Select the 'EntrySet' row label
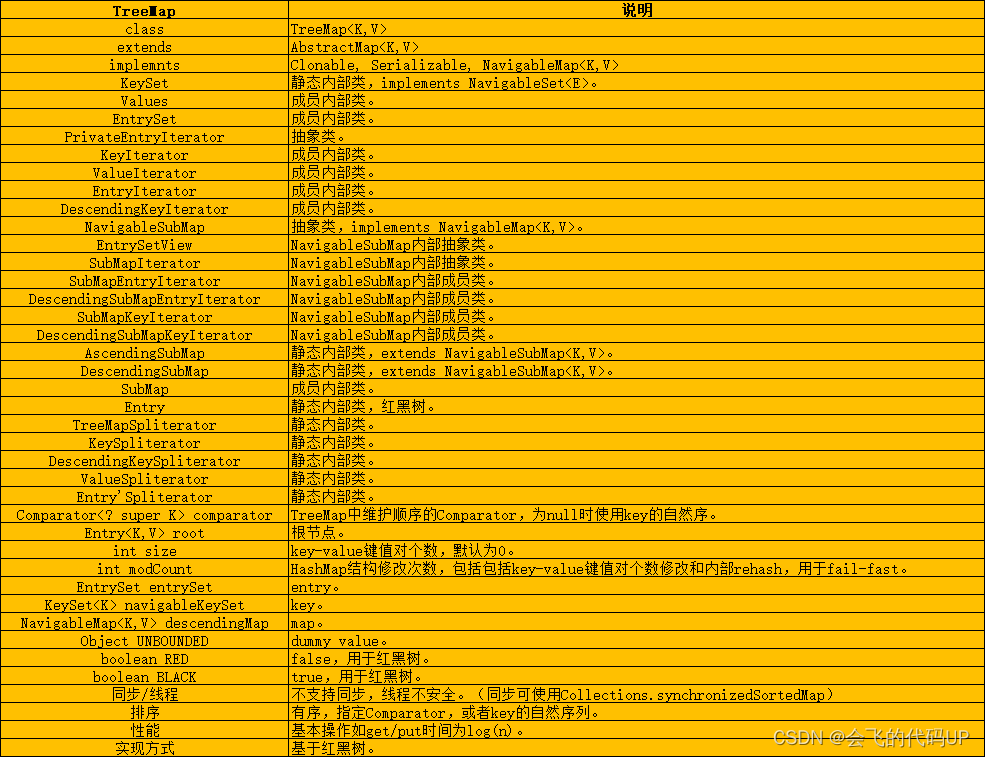This screenshot has height=757, width=985. tap(144, 119)
